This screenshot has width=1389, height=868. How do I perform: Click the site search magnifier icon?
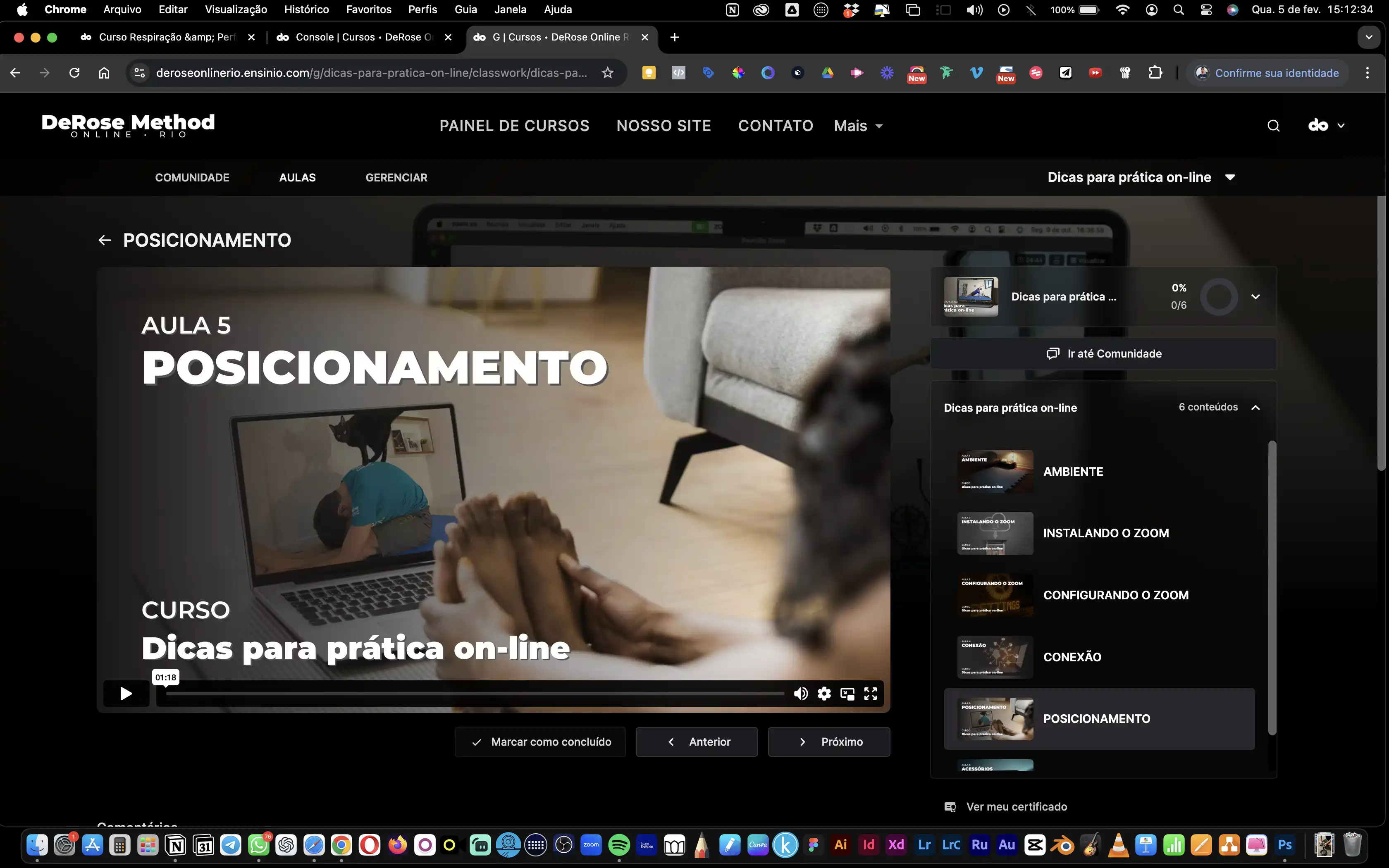(1273, 126)
